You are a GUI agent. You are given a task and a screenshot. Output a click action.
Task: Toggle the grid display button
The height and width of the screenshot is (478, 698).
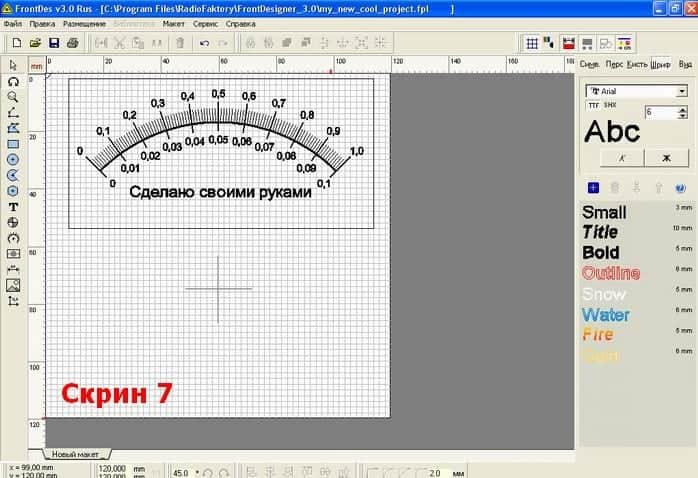[532, 43]
